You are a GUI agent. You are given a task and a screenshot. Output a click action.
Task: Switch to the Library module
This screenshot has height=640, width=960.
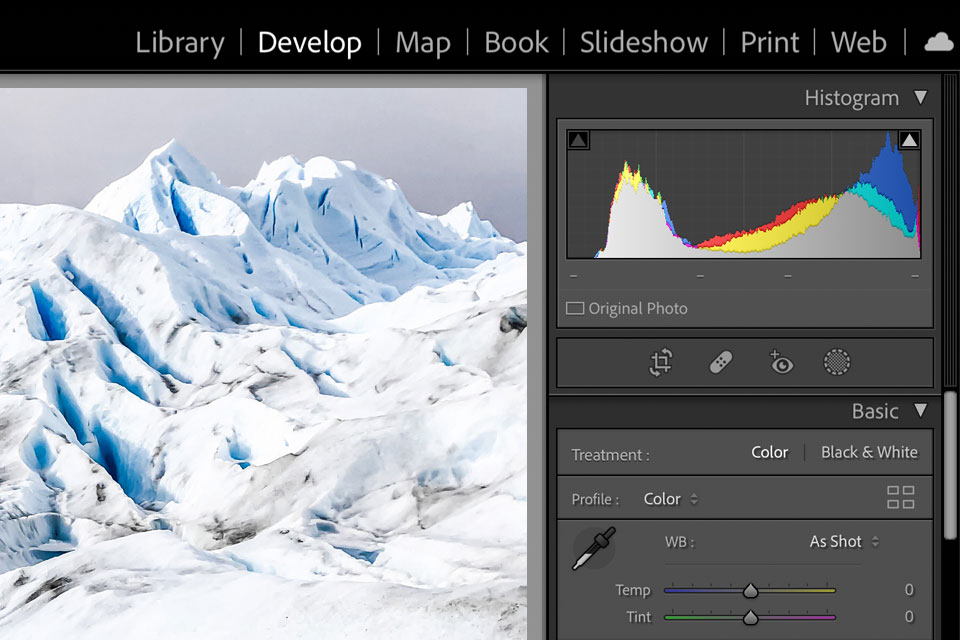tap(180, 43)
